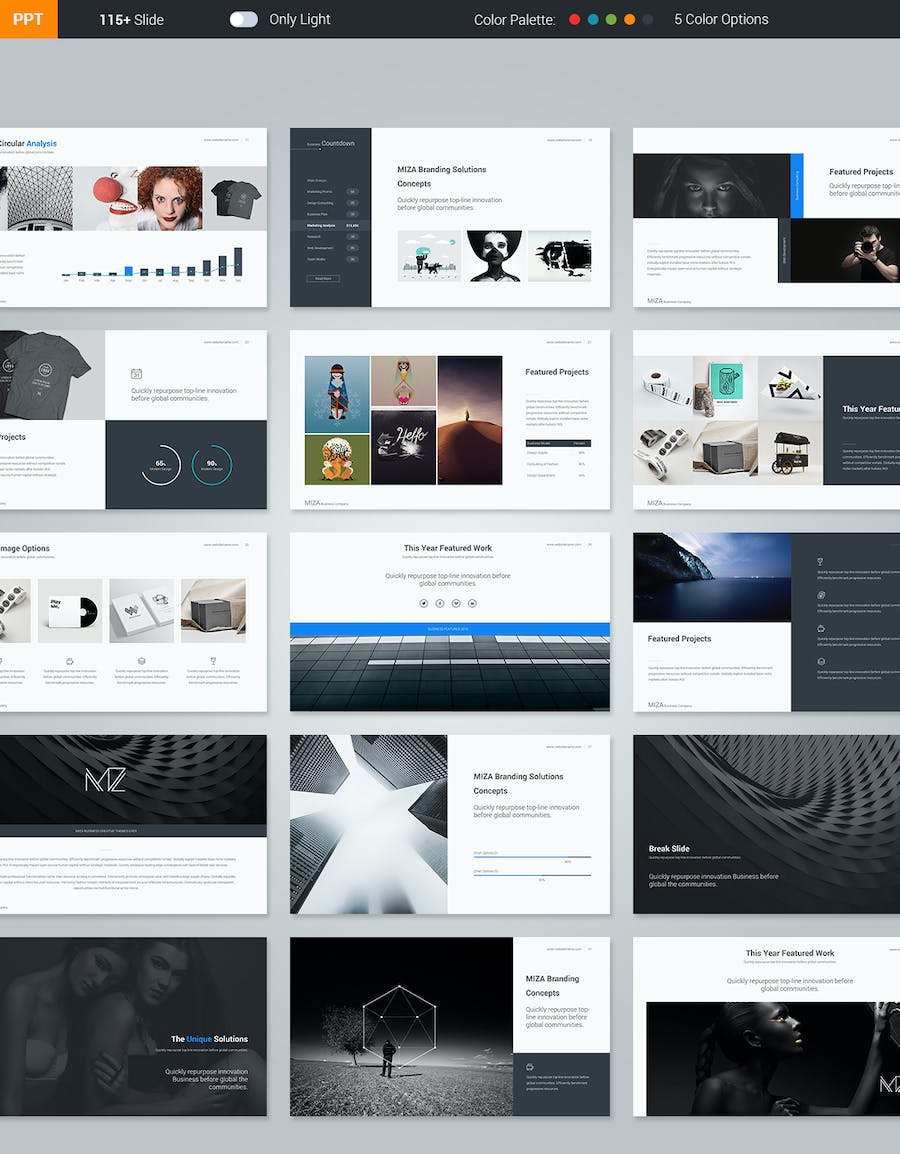Screen dimensions: 900x1154
Task: Open the Hello lettering artwork thumbnail
Action: (403, 447)
